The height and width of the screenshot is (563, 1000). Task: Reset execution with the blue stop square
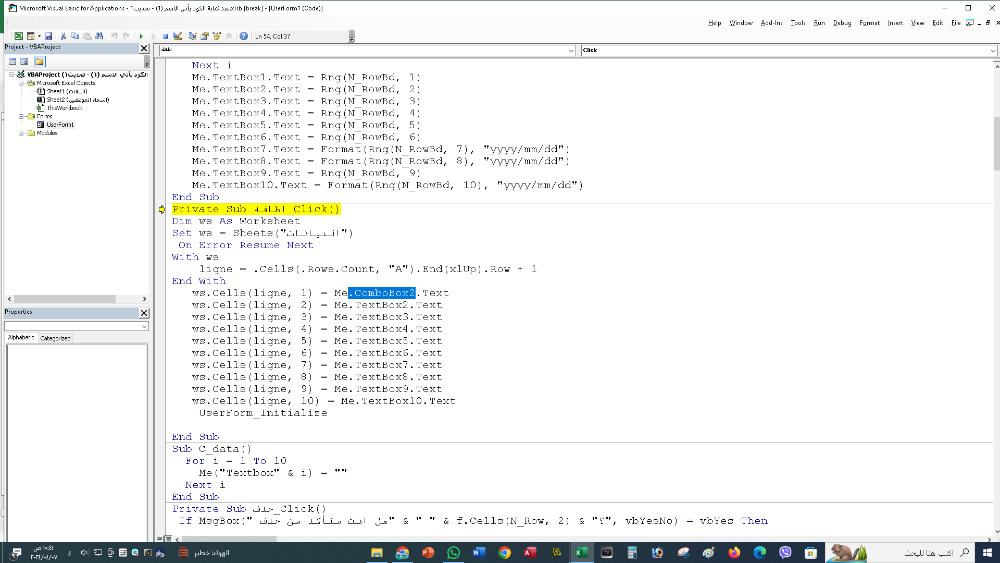pos(165,36)
